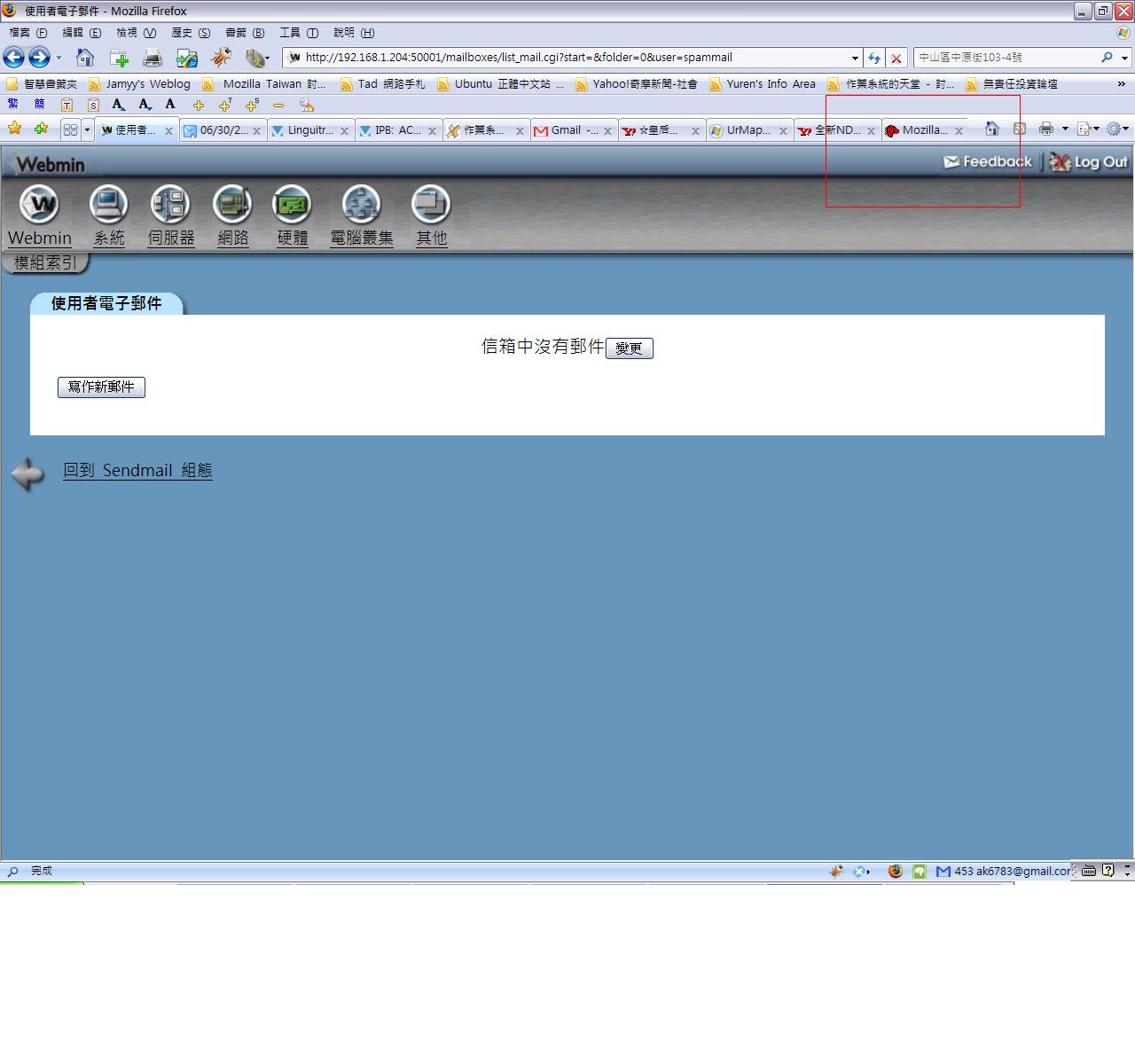1135x1064 pixels.
Task: Click into the browser search field
Action: point(1006,58)
